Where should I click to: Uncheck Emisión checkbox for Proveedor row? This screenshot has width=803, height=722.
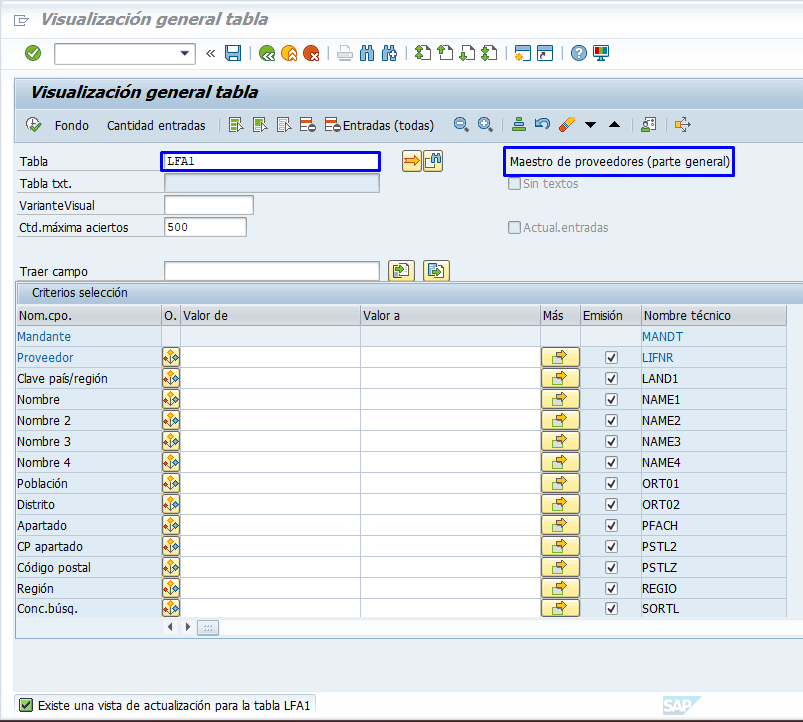[611, 358]
